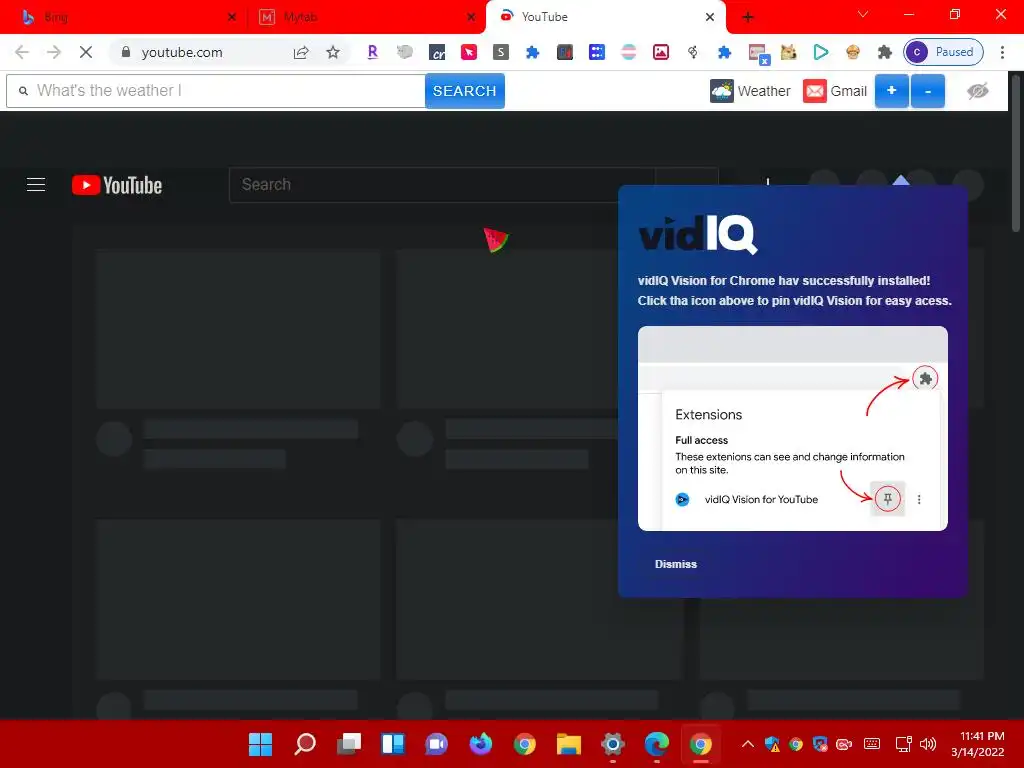Open the YouTube guide hamburger menu

[x=36, y=185]
